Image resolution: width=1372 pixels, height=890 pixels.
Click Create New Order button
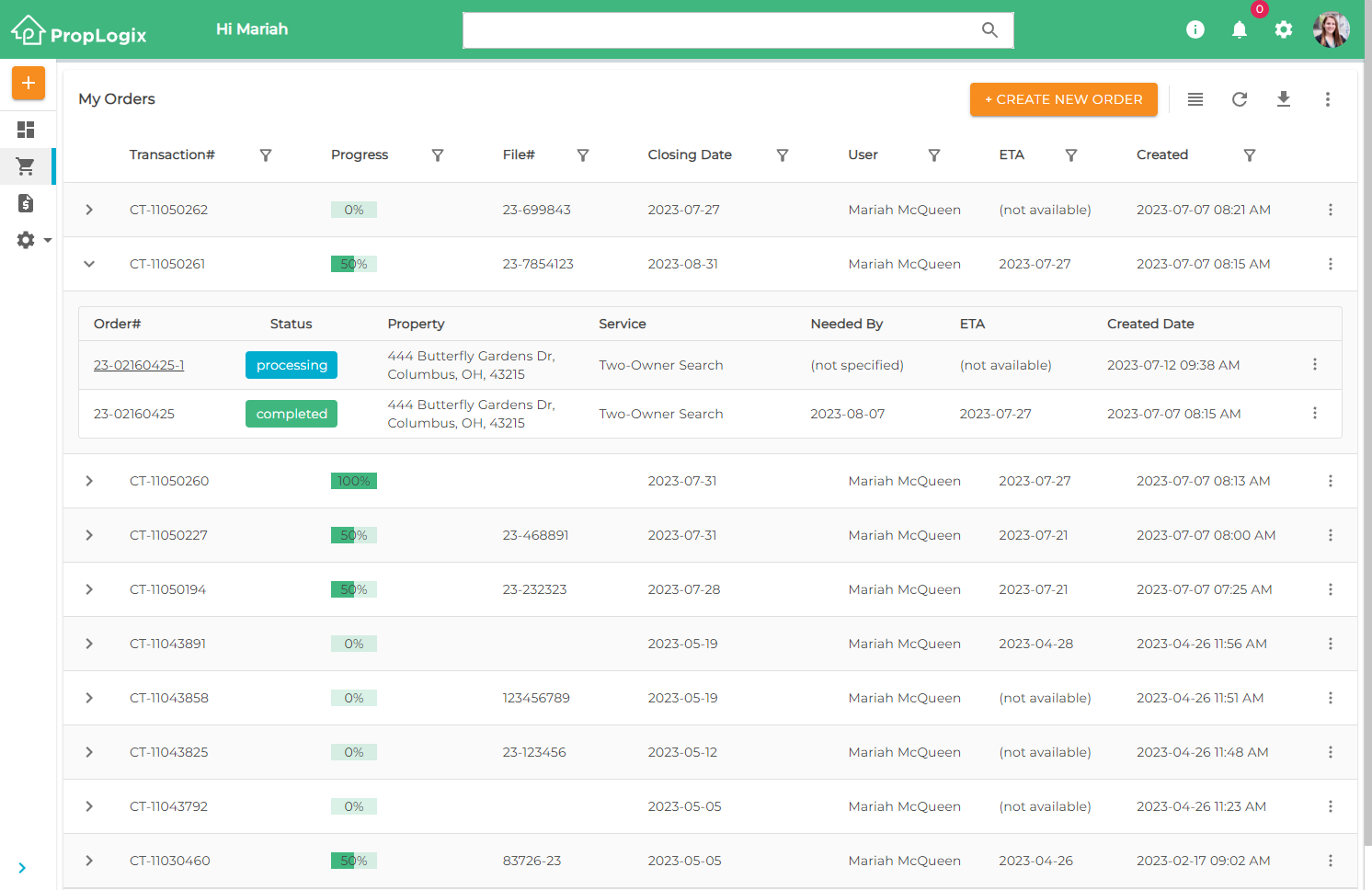pyautogui.click(x=1064, y=99)
